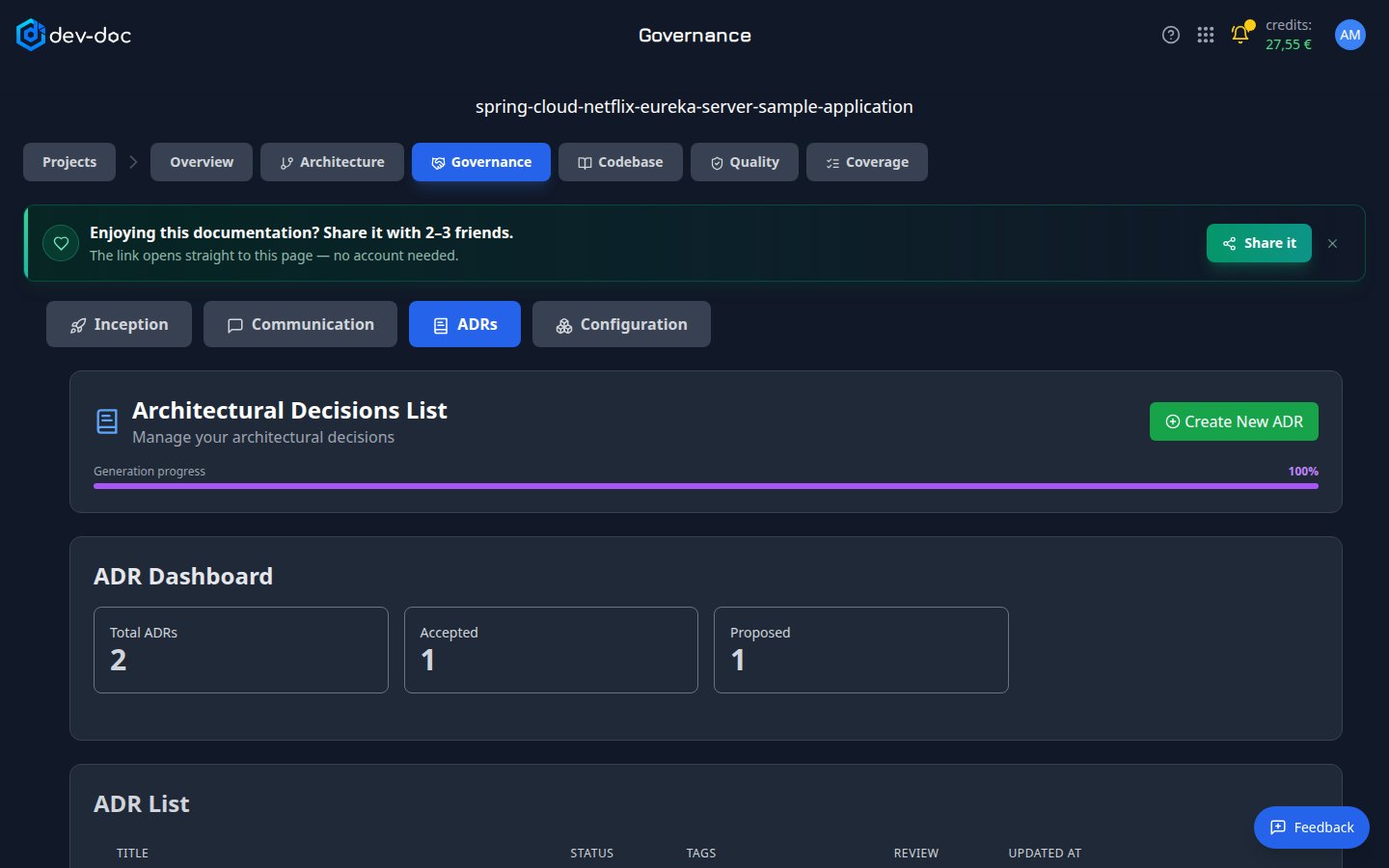Open the apps grid menu icon

[1206, 35]
